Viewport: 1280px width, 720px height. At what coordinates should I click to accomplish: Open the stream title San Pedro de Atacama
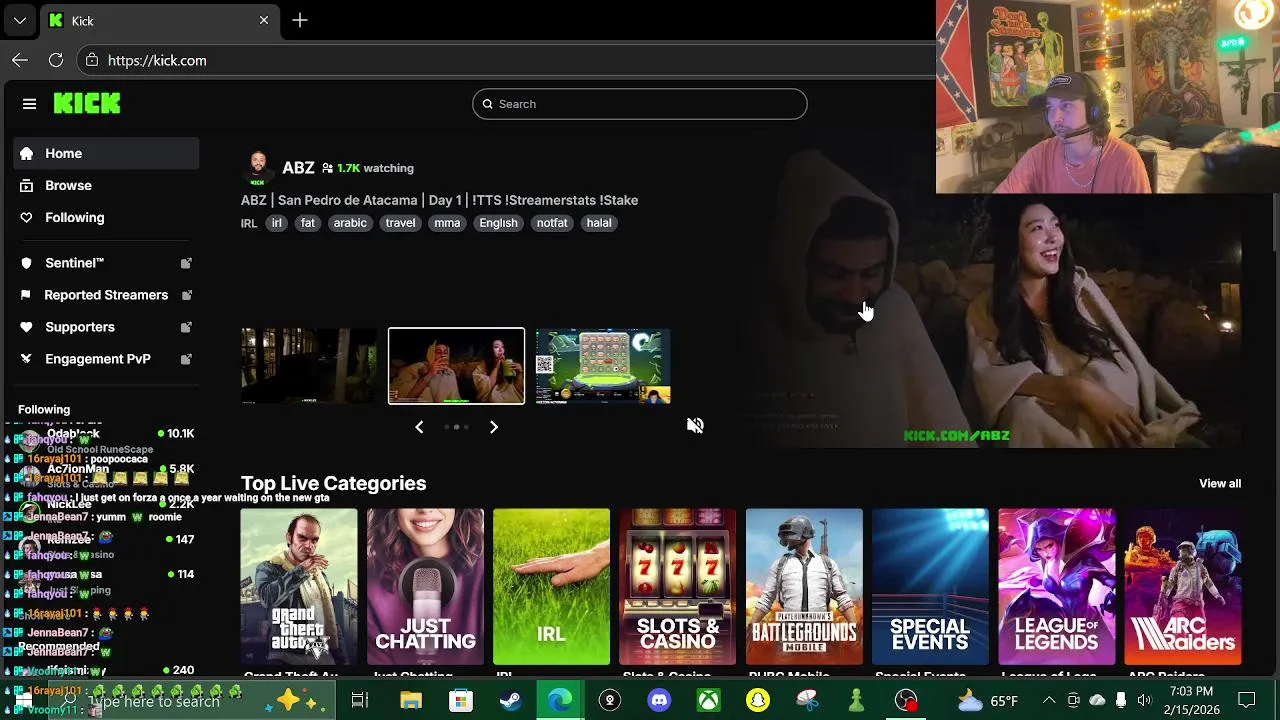[439, 200]
